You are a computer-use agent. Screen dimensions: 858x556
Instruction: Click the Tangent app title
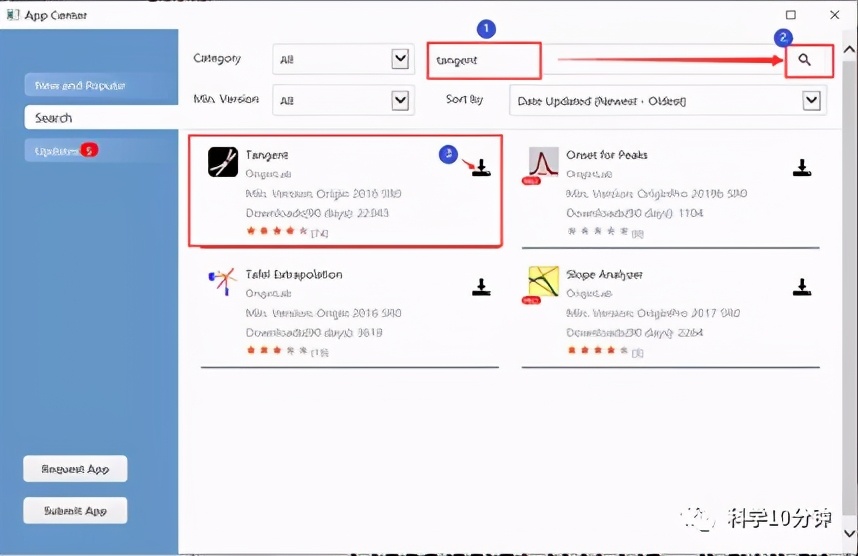point(266,155)
